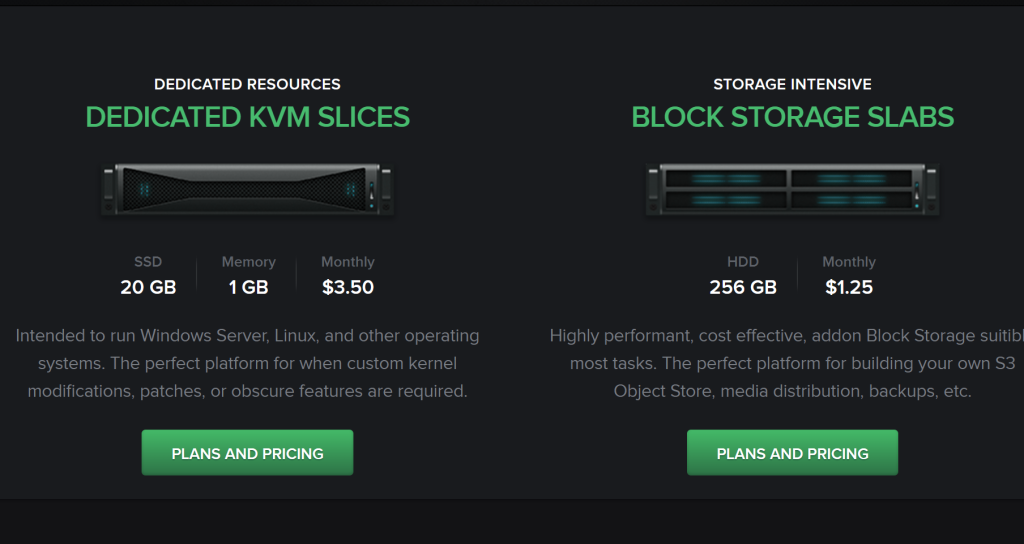Click the KVM Slices description paragraph
This screenshot has width=1024, height=544.
click(248, 363)
